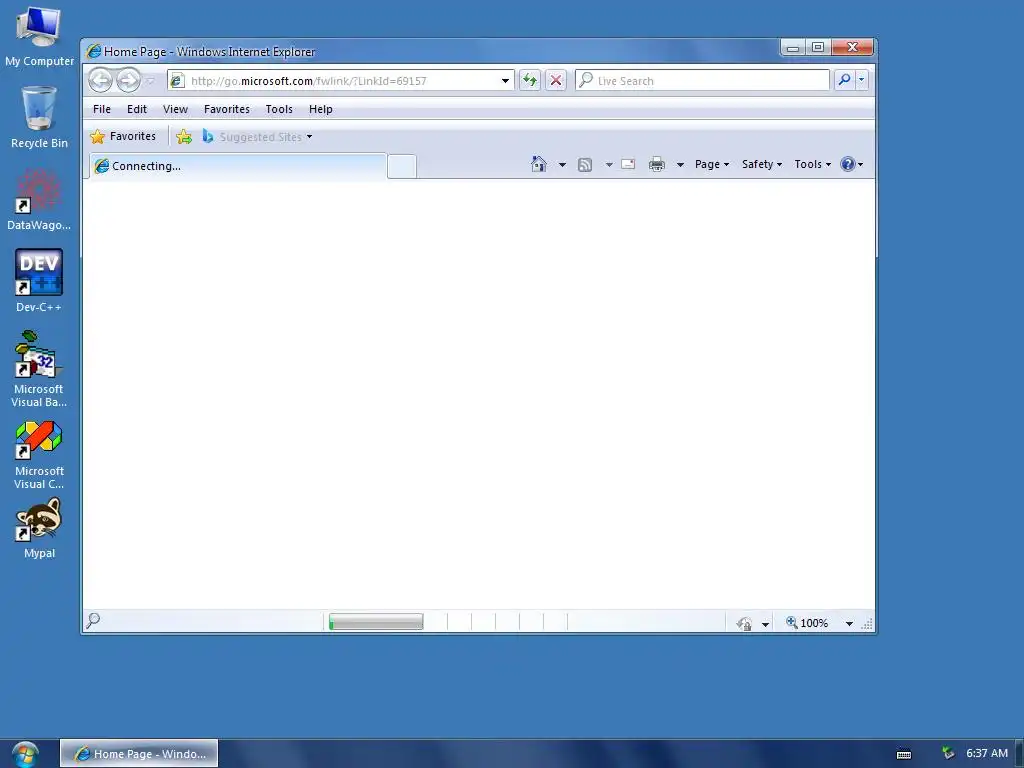Screen dimensions: 1024x768
Task: Click Add to Favorites Bar star icon
Action: point(184,136)
